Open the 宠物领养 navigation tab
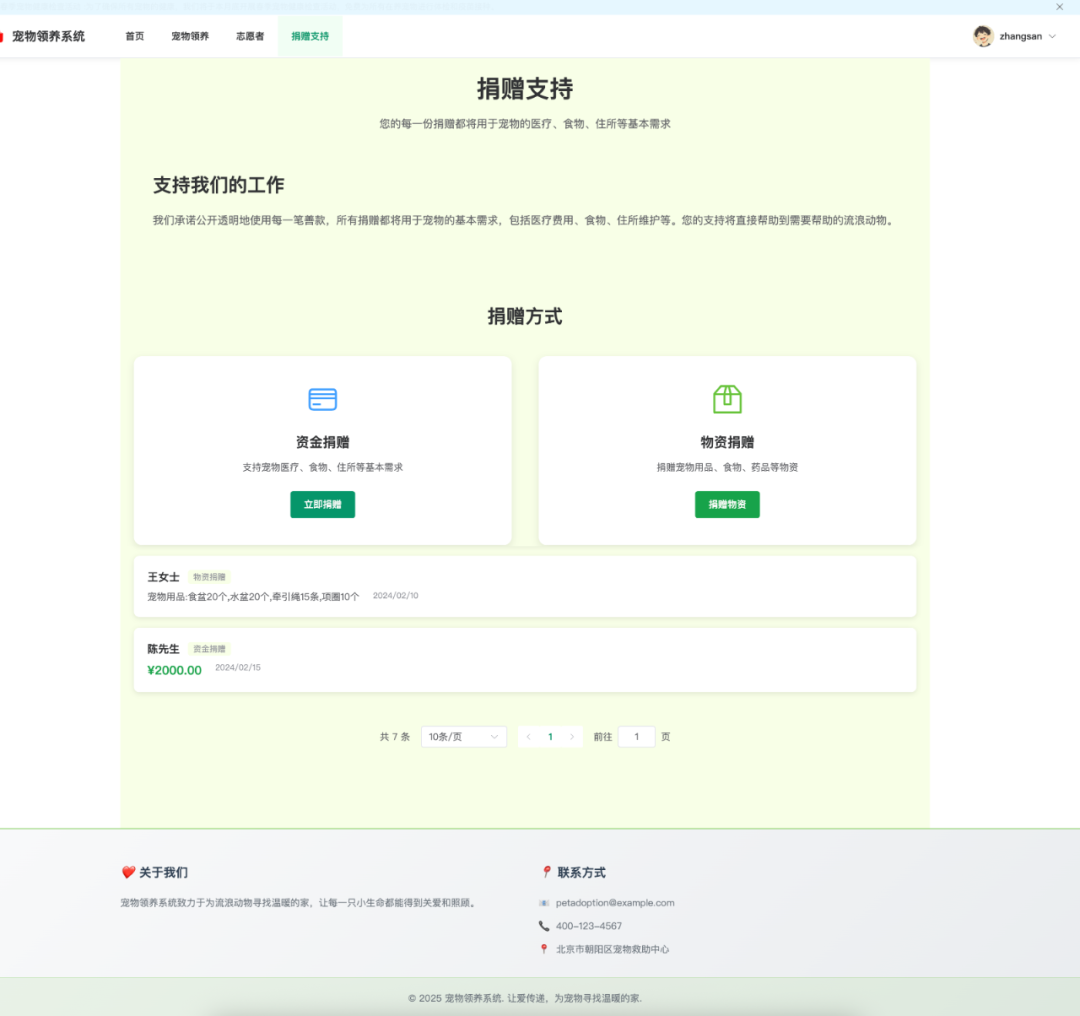The height and width of the screenshot is (1016, 1080). point(190,36)
